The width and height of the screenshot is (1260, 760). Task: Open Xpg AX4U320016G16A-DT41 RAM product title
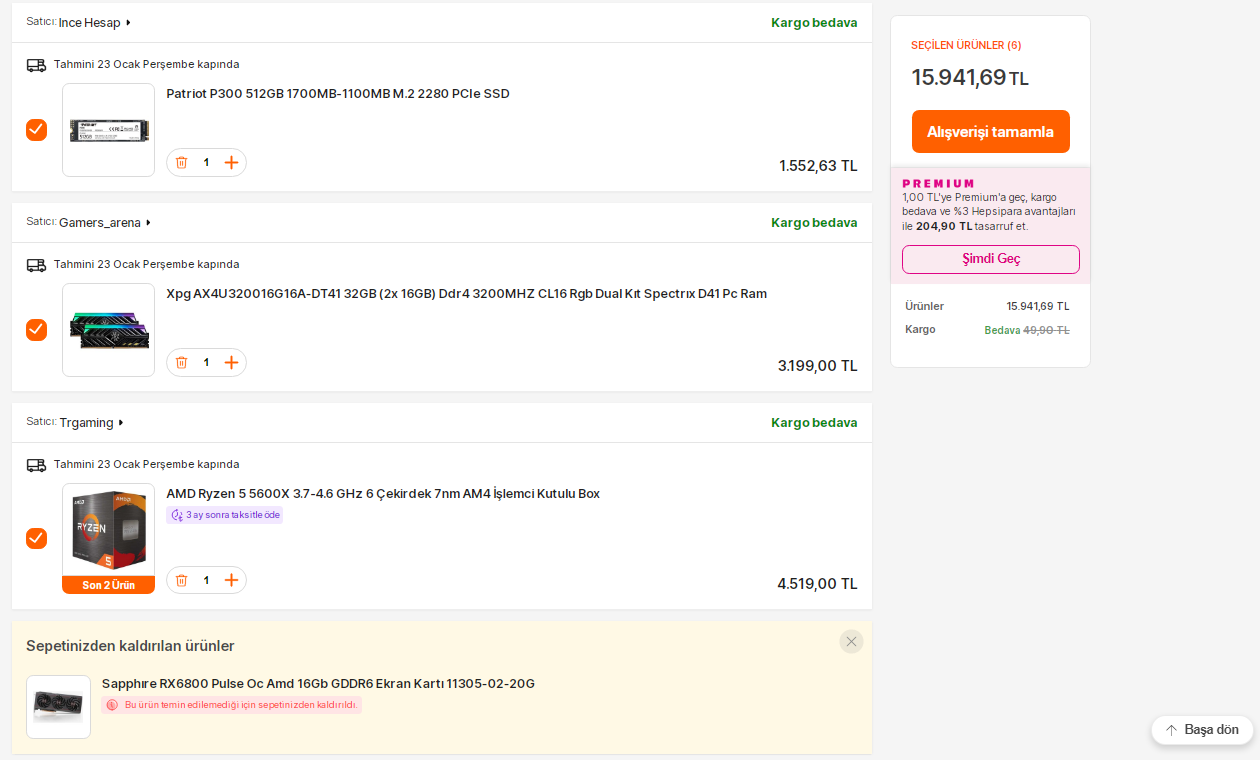pos(467,294)
